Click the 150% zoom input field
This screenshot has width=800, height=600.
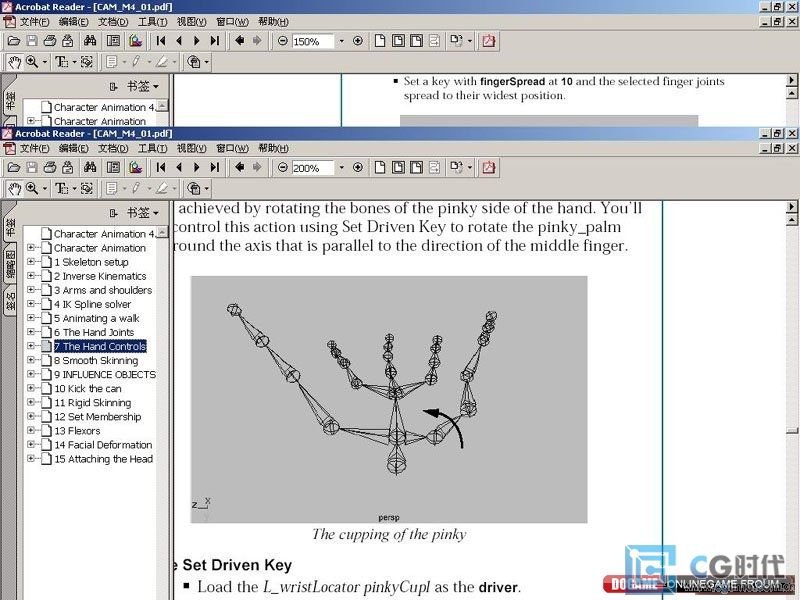coord(312,41)
